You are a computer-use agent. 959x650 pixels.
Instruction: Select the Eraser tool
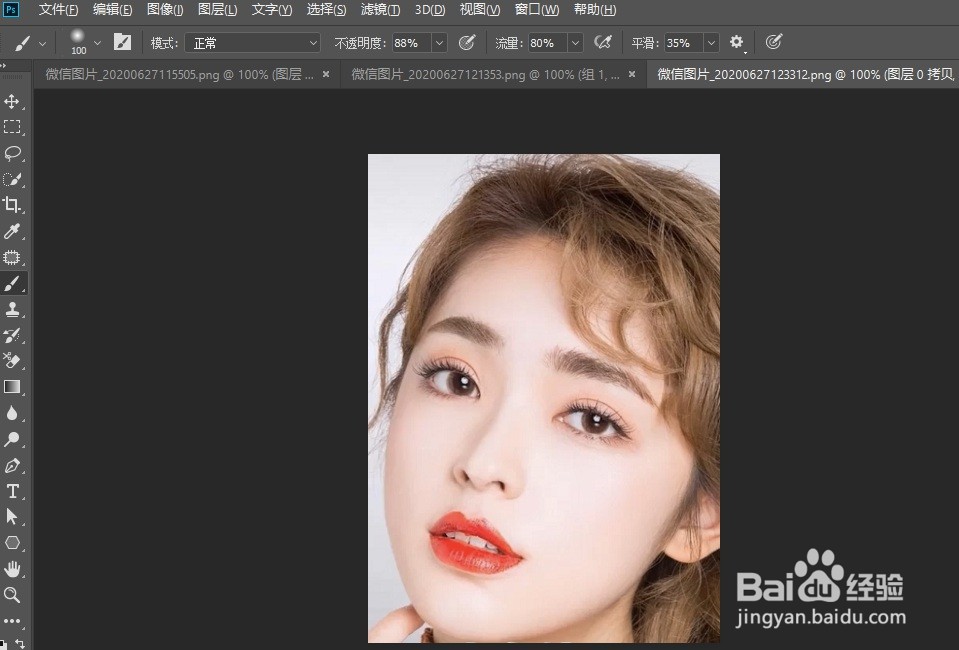coord(12,361)
